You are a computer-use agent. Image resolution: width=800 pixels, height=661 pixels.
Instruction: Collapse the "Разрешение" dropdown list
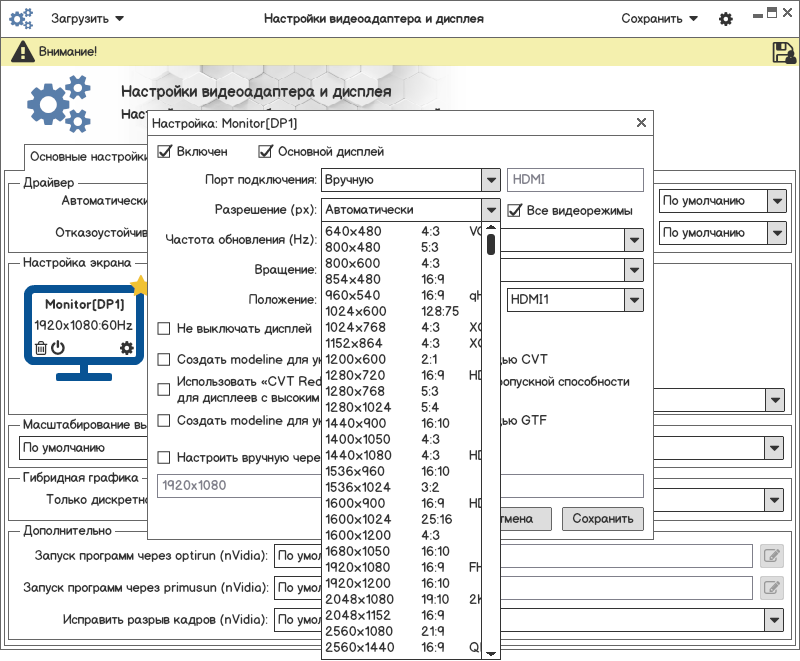tap(490, 210)
